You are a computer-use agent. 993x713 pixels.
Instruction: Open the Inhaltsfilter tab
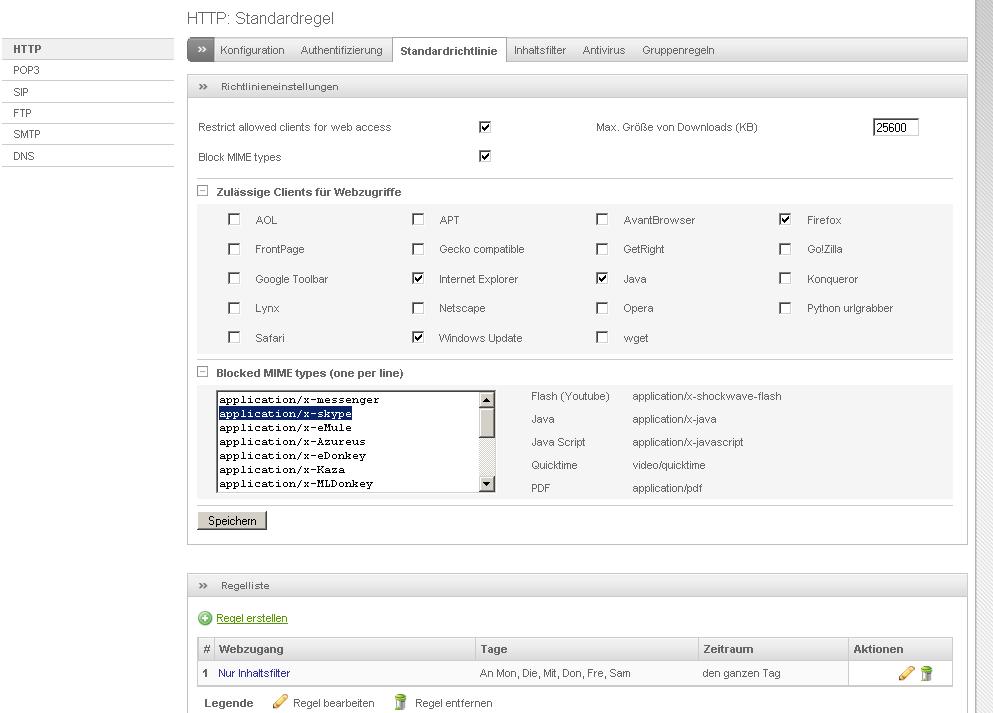click(x=540, y=50)
